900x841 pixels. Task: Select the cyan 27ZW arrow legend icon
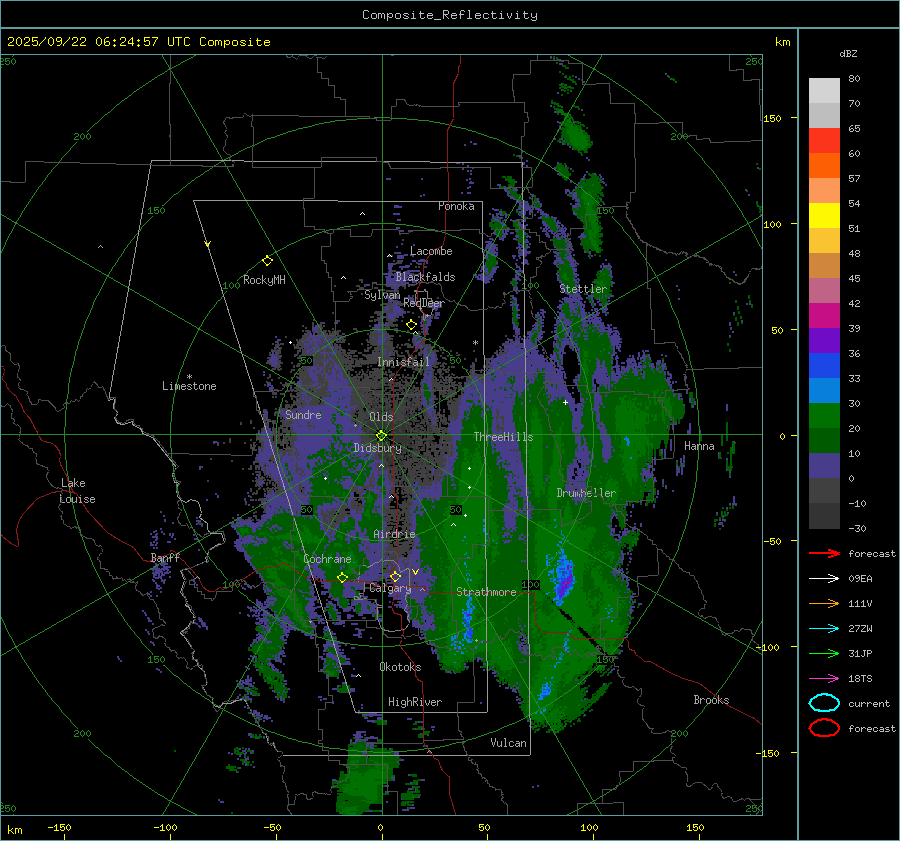(824, 628)
